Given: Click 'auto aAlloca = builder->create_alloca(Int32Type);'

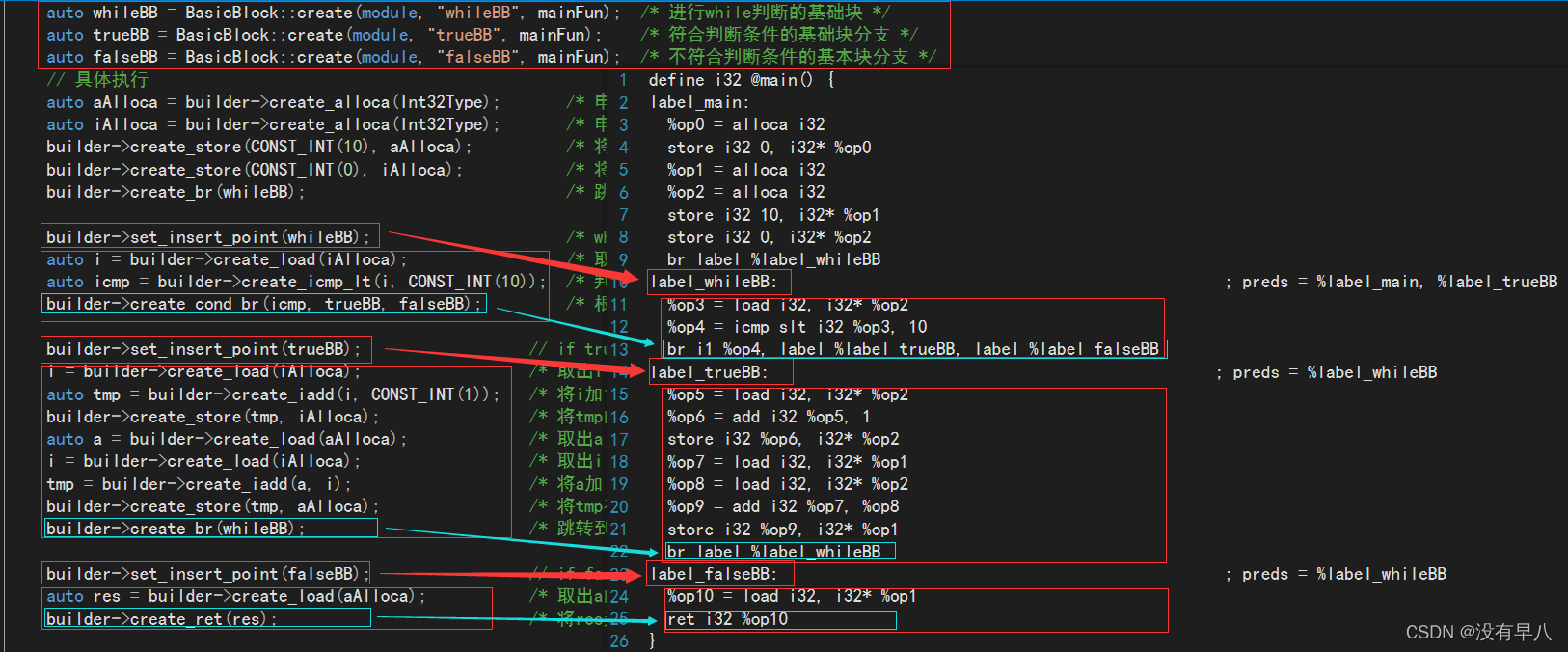Looking at the screenshot, I should 273,102.
